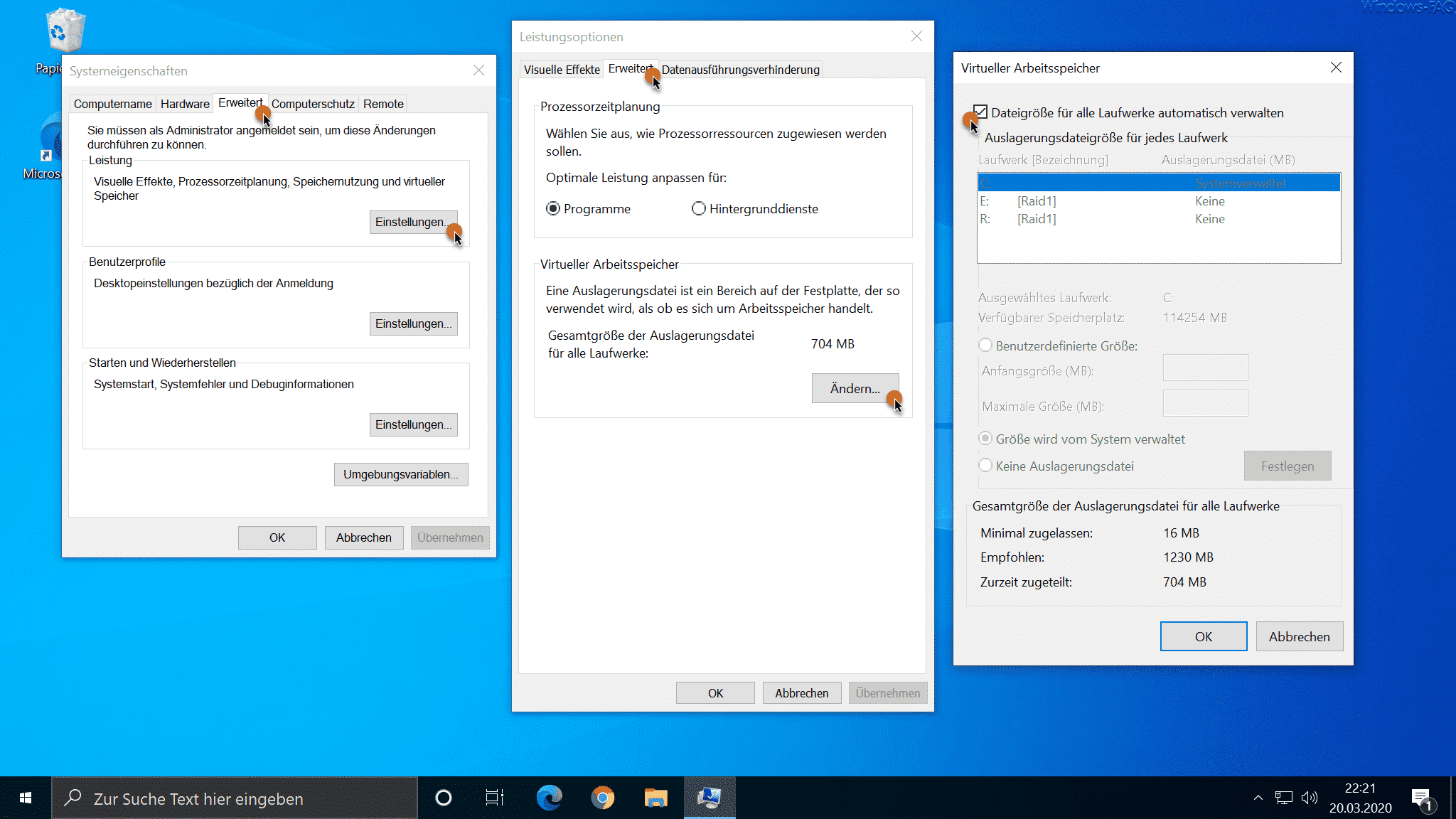Open the Windows Start menu

pos(26,798)
